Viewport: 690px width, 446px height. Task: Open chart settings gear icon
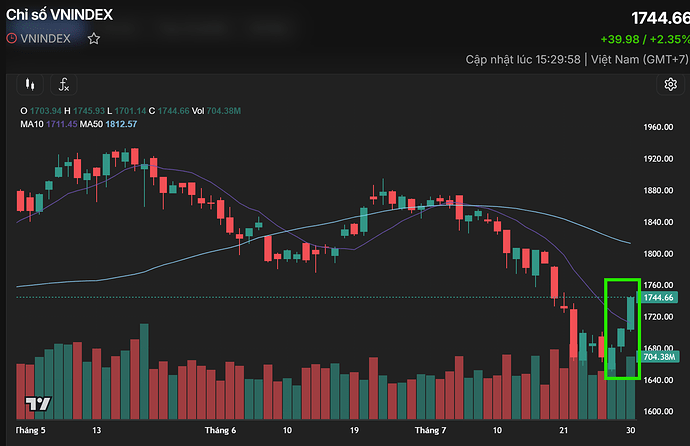click(670, 84)
